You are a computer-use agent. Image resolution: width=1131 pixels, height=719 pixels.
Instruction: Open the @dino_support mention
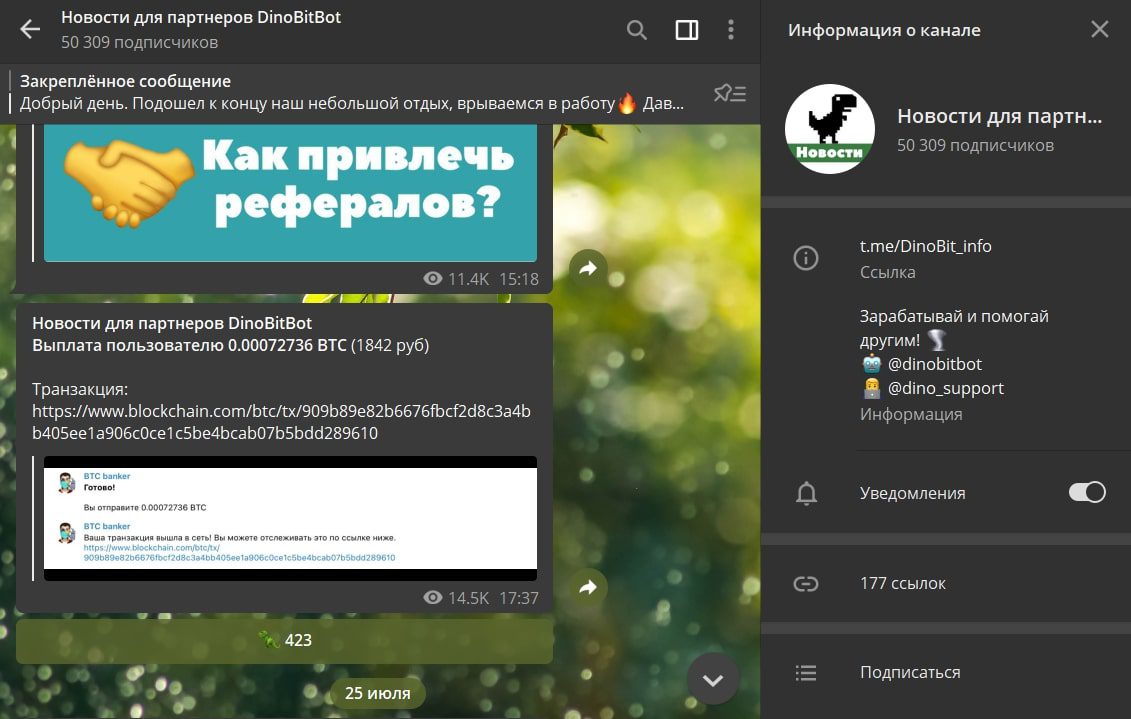[946, 388]
